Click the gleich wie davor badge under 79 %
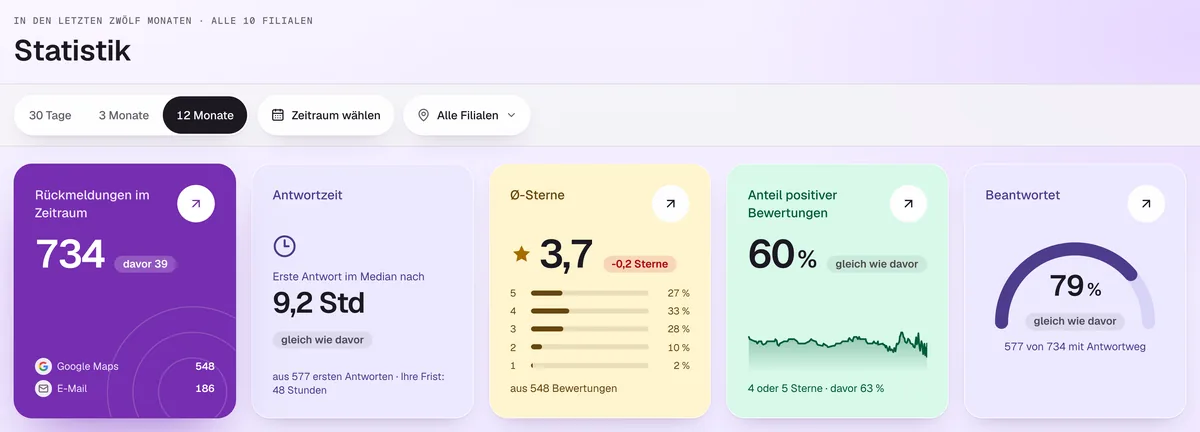This screenshot has height=432, width=1200. click(1075, 321)
